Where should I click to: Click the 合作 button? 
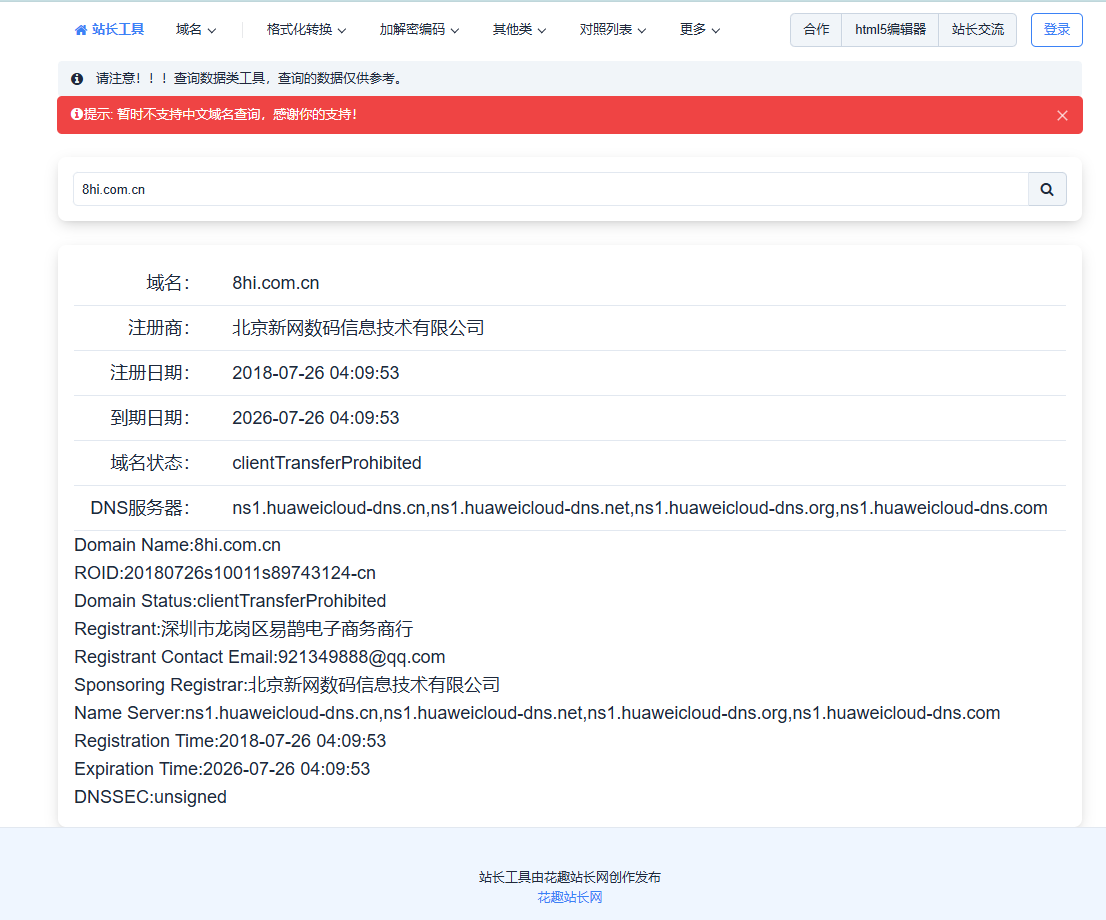(816, 30)
